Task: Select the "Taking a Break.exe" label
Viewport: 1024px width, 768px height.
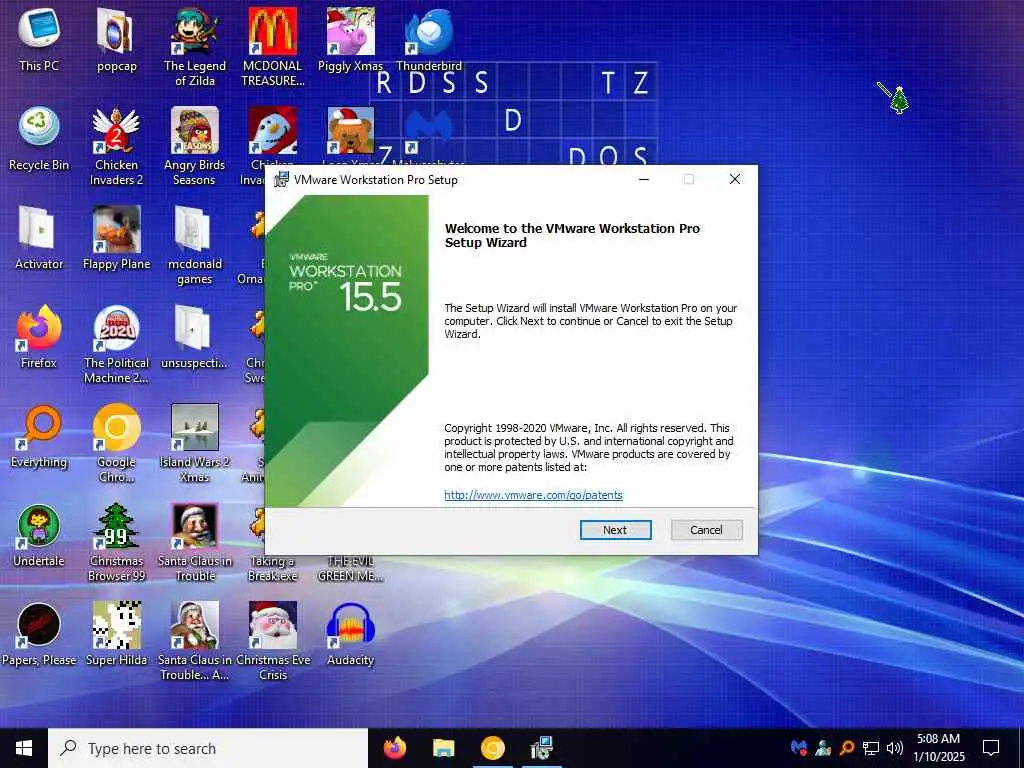Action: 272,568
